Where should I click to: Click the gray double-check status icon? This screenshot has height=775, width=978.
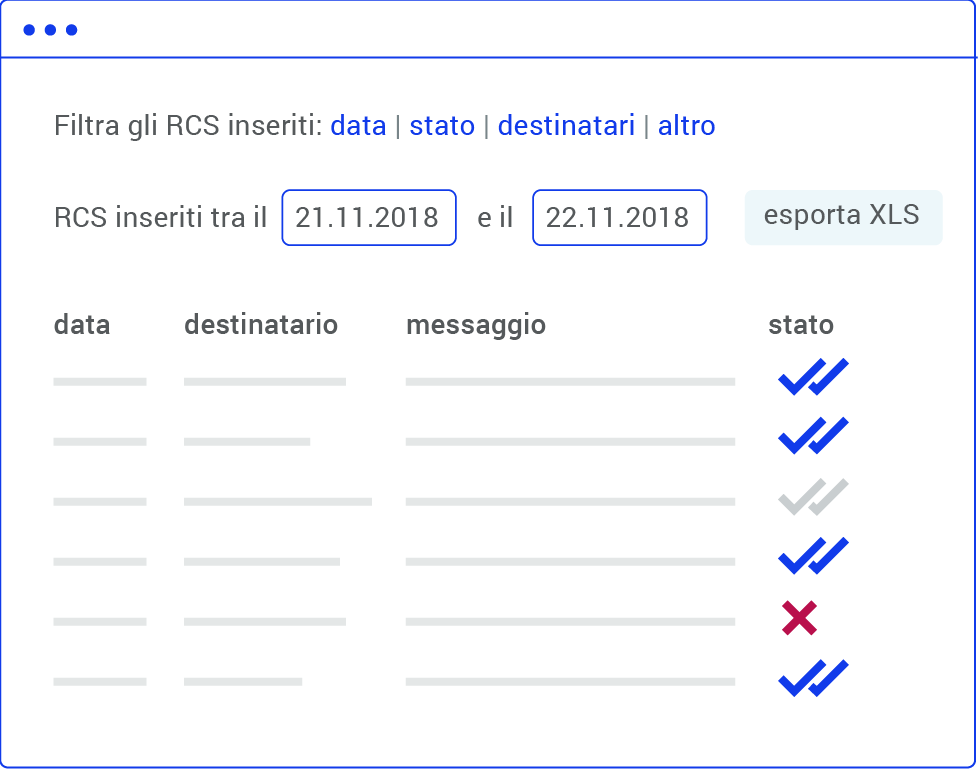tap(812, 498)
